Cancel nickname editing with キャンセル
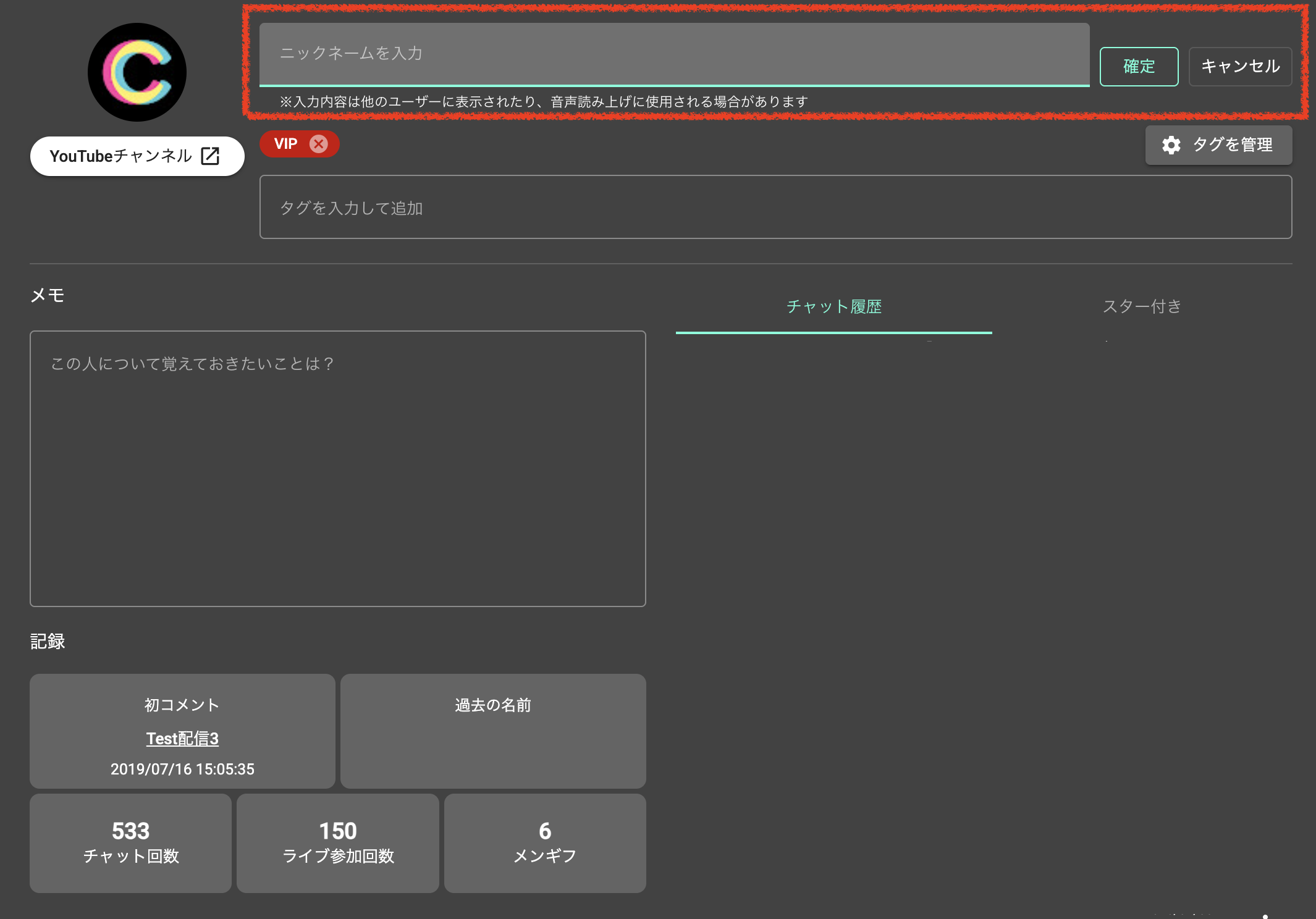Viewport: 1316px width, 919px height. [1240, 66]
